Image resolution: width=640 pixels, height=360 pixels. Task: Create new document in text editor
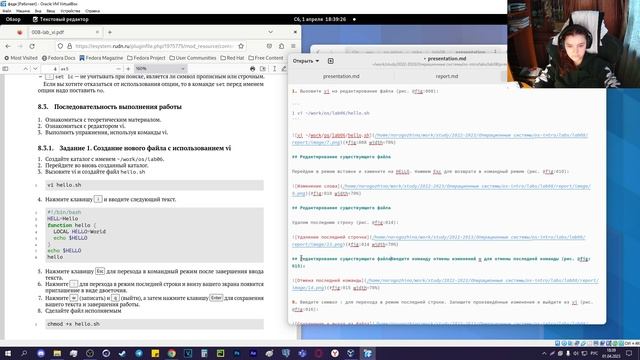331,61
